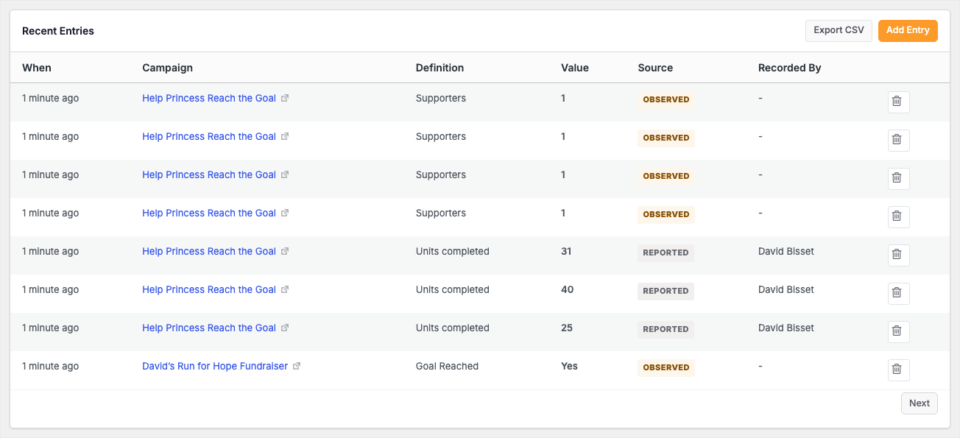Click David Bisset in the value 40 row
Viewport: 960px width, 438px height.
coord(786,290)
